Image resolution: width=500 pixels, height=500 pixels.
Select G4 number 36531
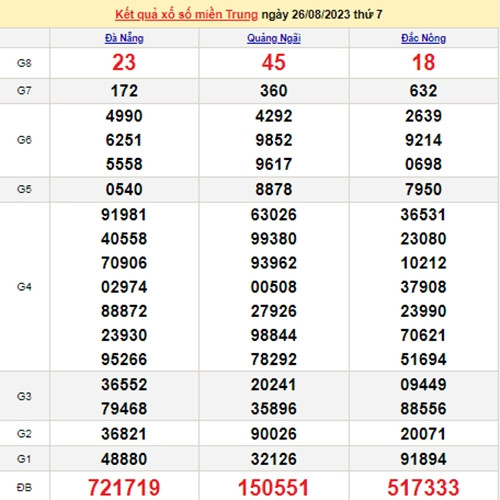click(423, 215)
